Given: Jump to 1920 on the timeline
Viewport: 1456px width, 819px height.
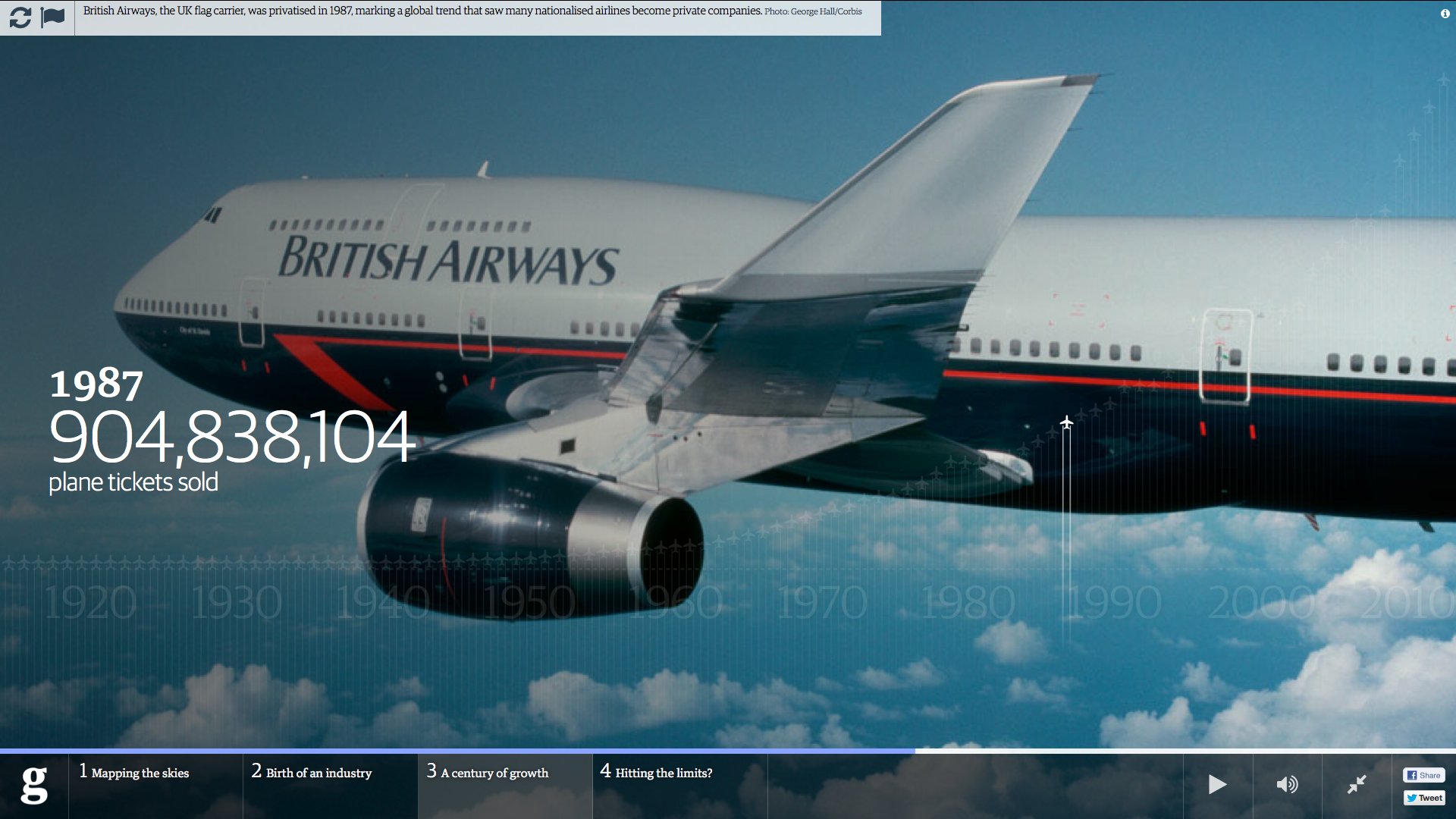Looking at the screenshot, I should coord(90,603).
